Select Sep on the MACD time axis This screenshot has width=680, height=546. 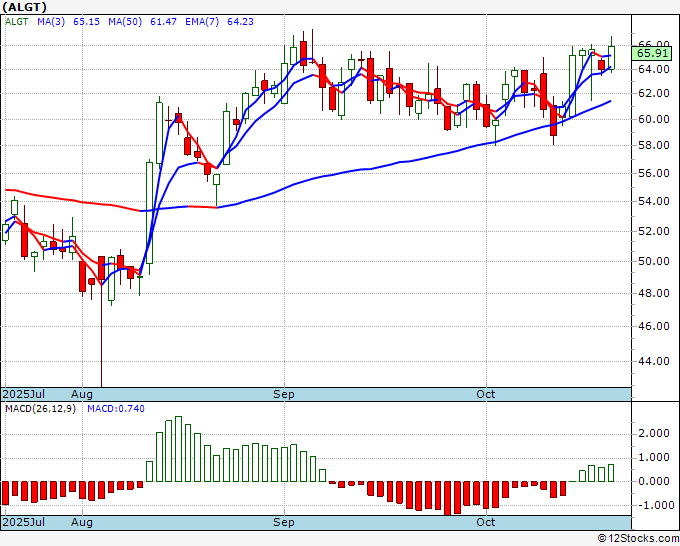pos(284,522)
